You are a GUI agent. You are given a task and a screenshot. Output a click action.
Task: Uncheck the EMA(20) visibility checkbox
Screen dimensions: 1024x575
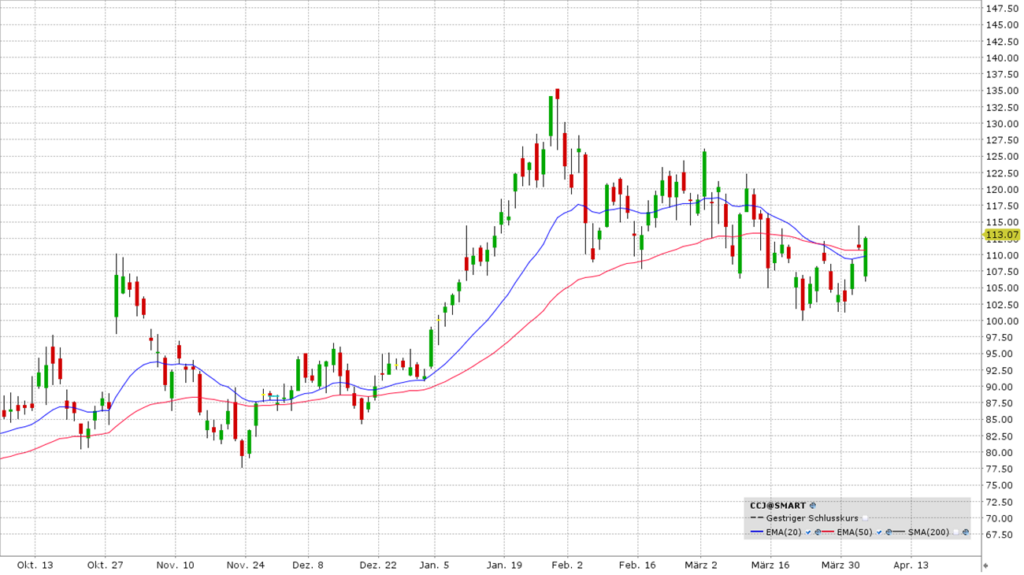(x=808, y=532)
